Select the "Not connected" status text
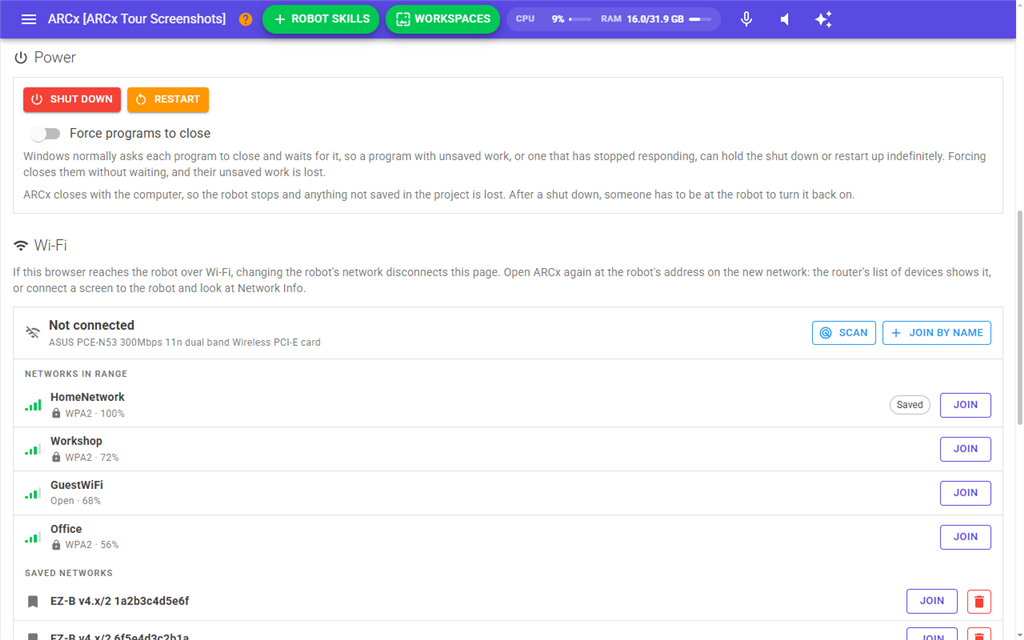1024x640 pixels. point(91,325)
